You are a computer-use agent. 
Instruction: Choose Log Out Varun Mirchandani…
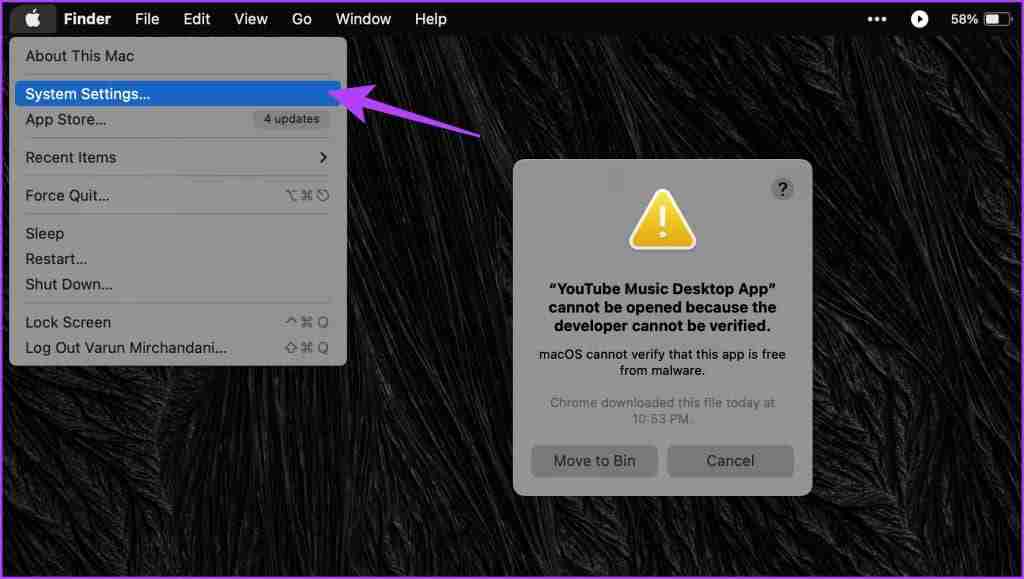[x=178, y=348]
